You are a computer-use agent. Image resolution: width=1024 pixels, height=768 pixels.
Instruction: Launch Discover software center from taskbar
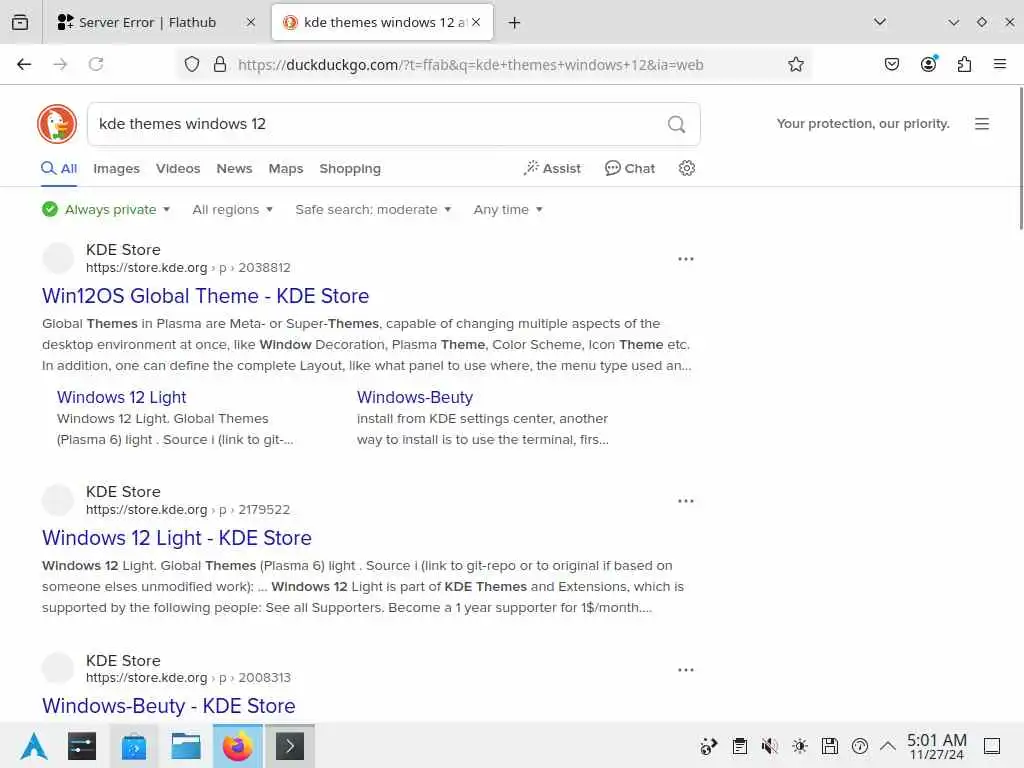(x=134, y=746)
